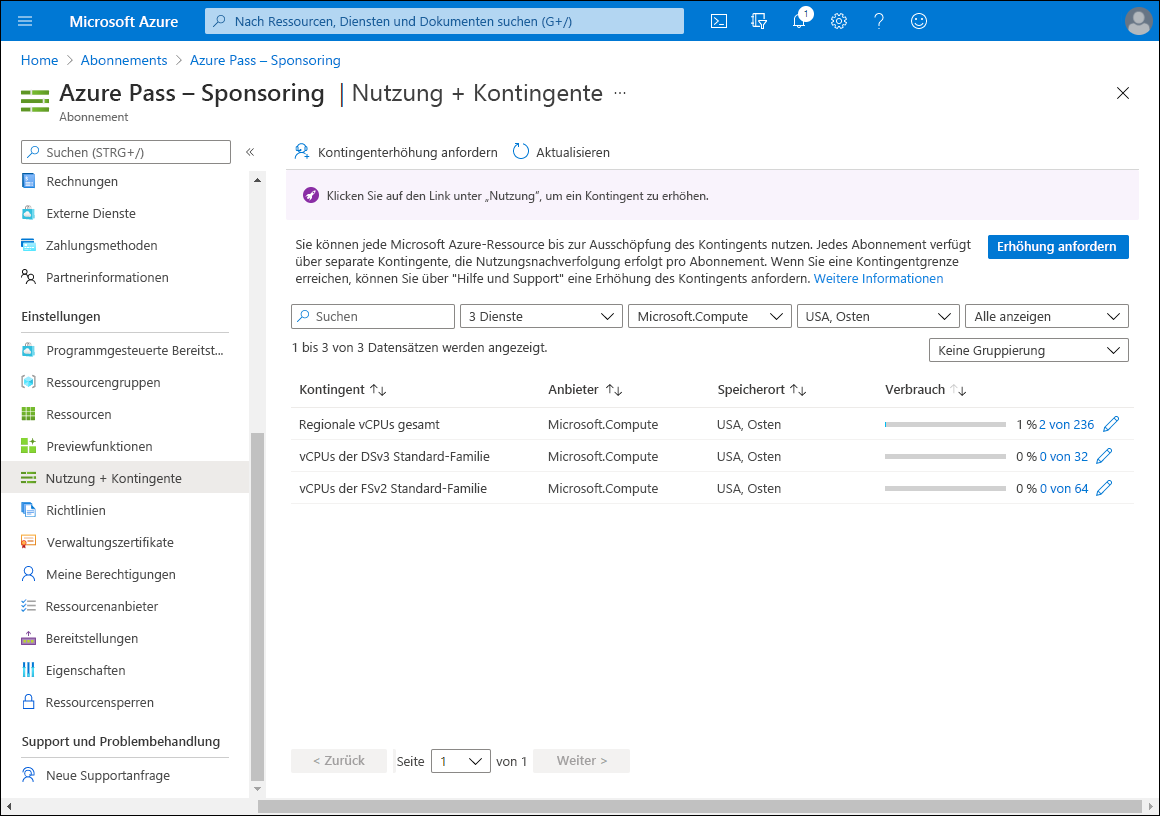Click the quota Suchen filter field
This screenshot has height=816, width=1160.
(x=382, y=316)
